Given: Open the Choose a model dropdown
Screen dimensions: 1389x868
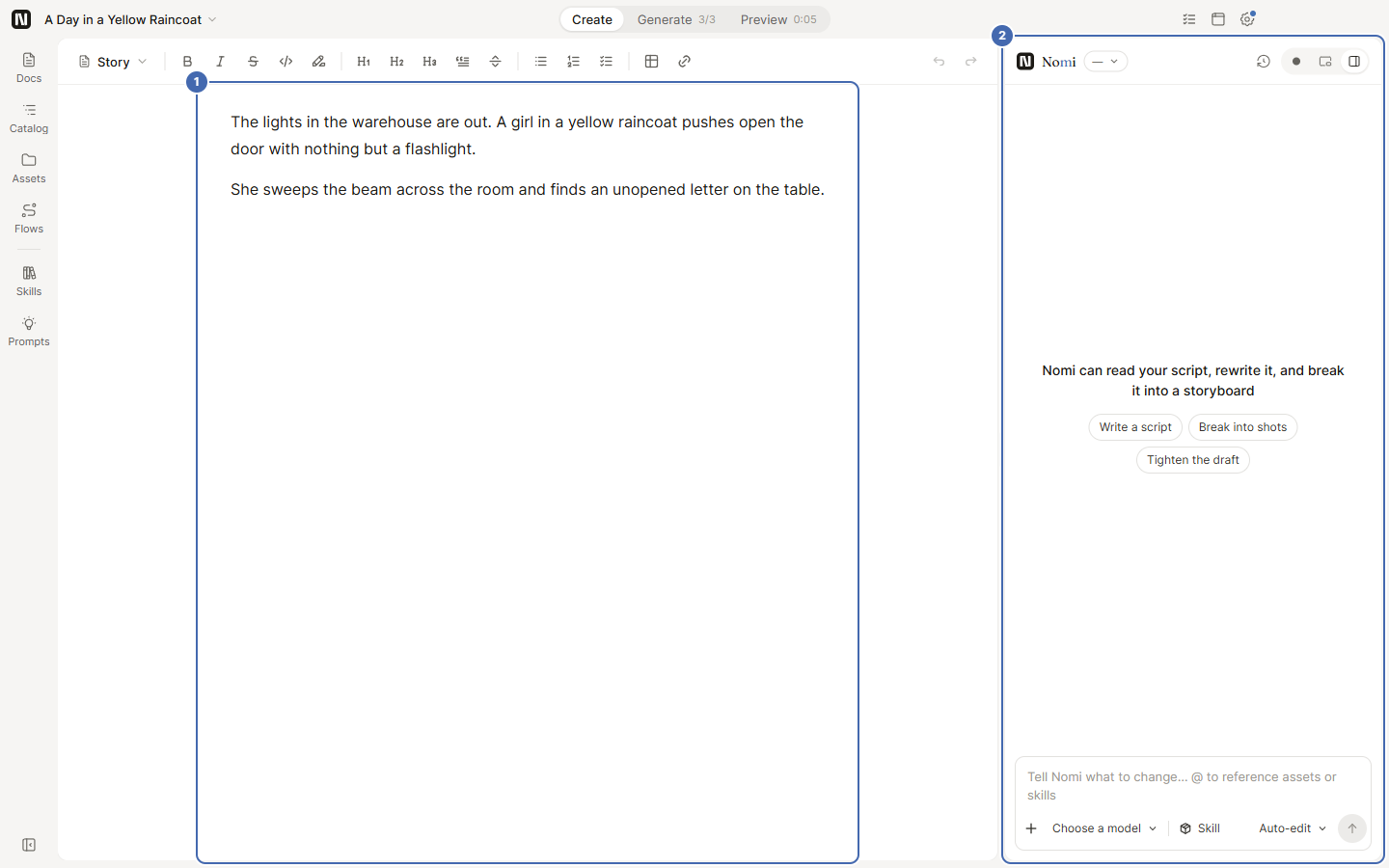Looking at the screenshot, I should click(1104, 828).
